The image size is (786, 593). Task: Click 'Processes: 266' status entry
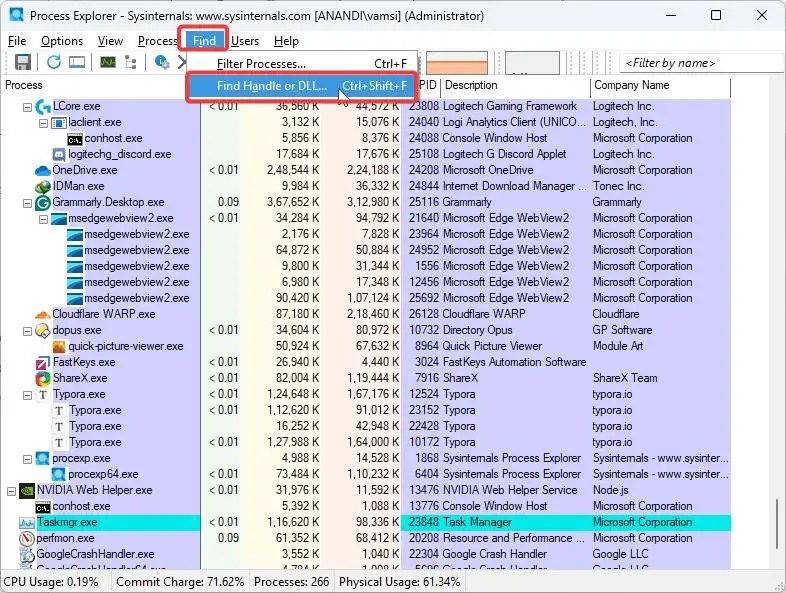[291, 582]
